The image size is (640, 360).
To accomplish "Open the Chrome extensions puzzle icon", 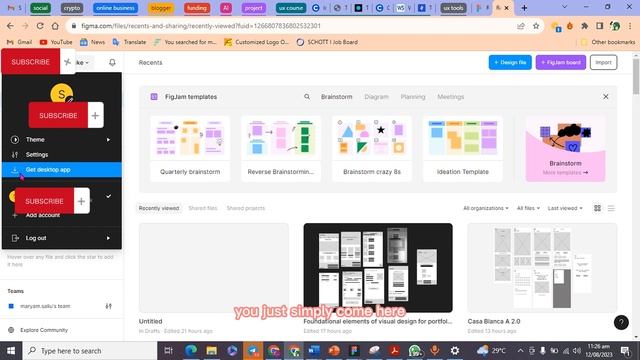I will (x=584, y=26).
